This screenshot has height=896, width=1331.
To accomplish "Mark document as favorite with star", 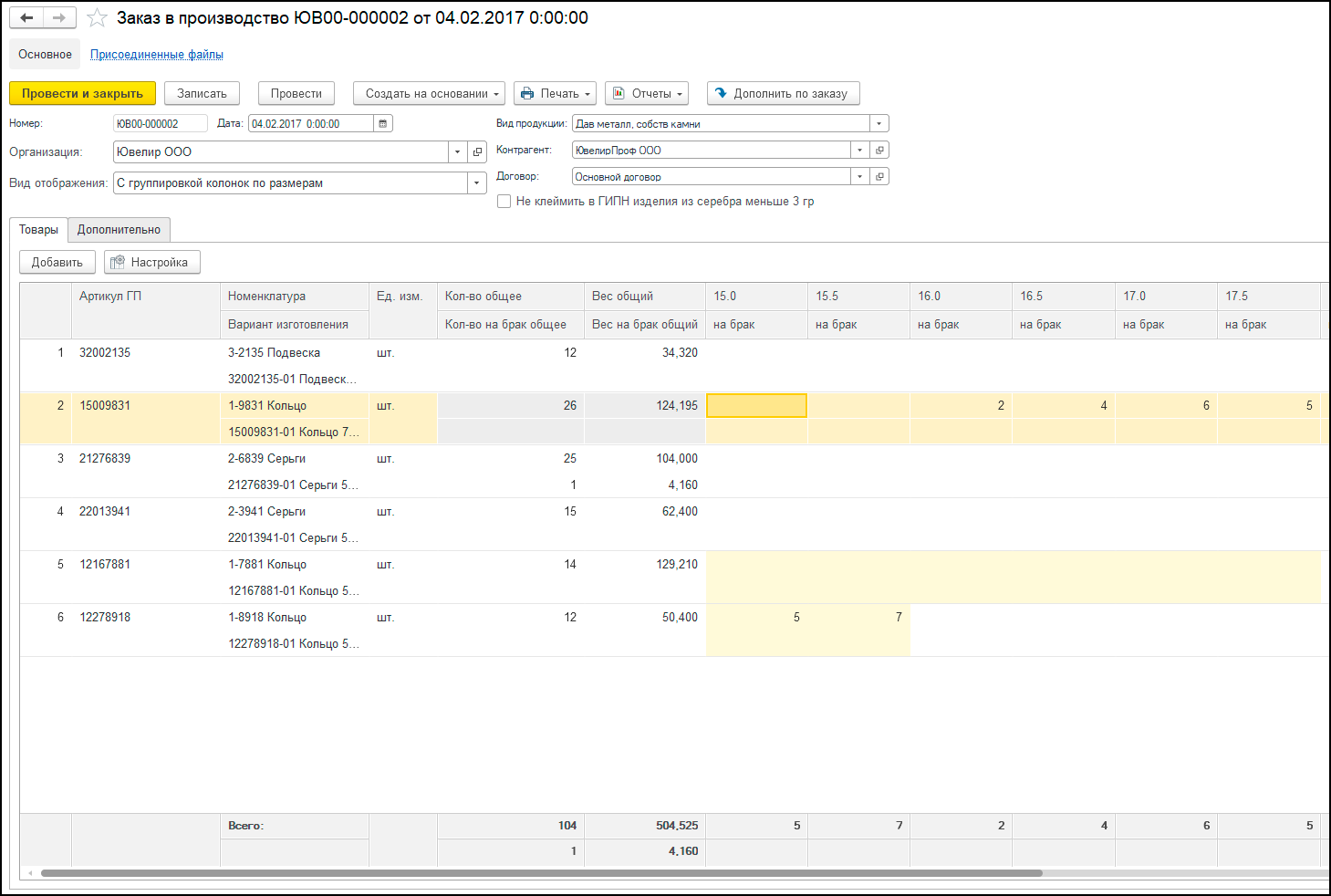I will (x=97, y=18).
